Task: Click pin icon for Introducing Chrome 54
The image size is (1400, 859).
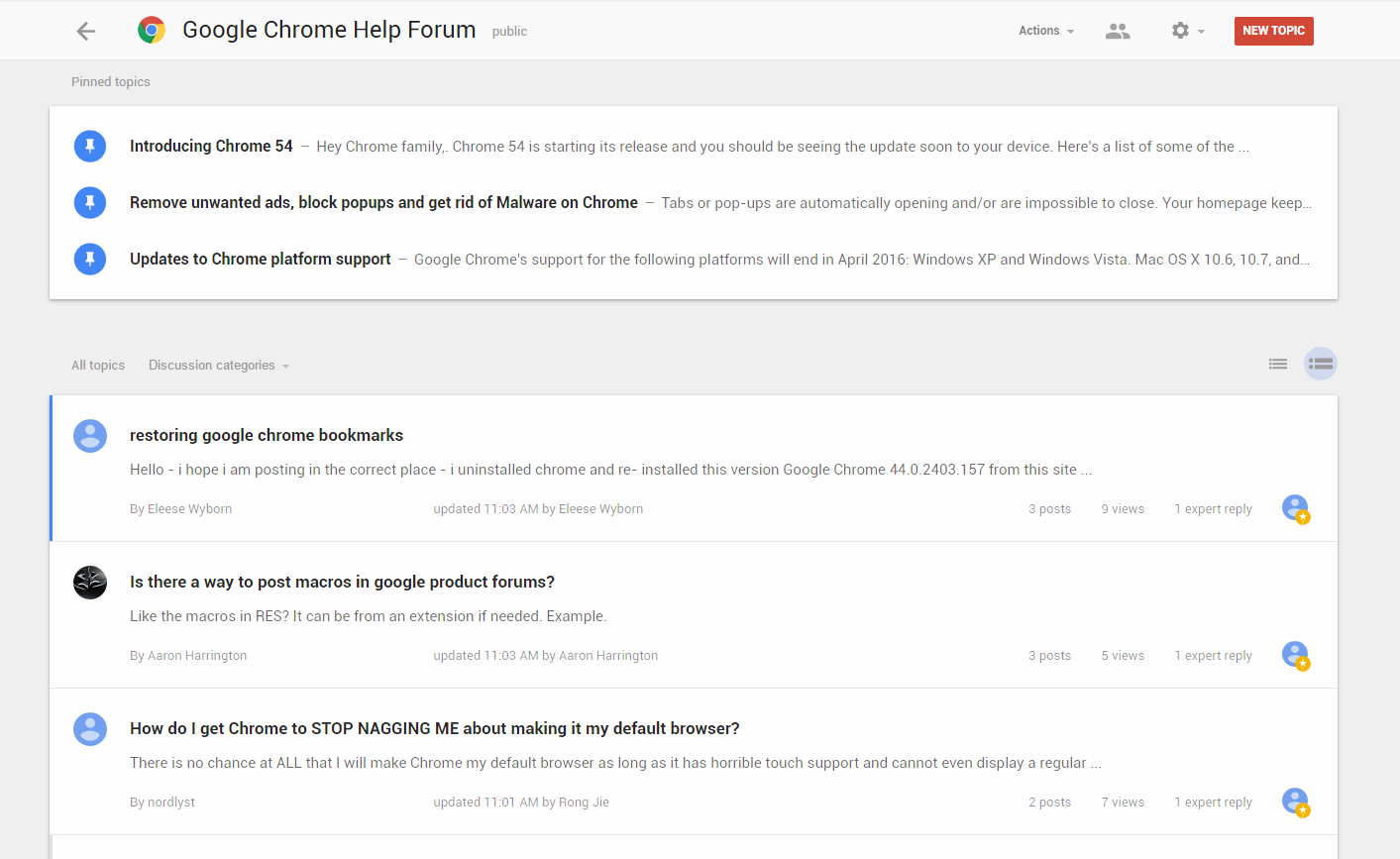Action: [90, 147]
